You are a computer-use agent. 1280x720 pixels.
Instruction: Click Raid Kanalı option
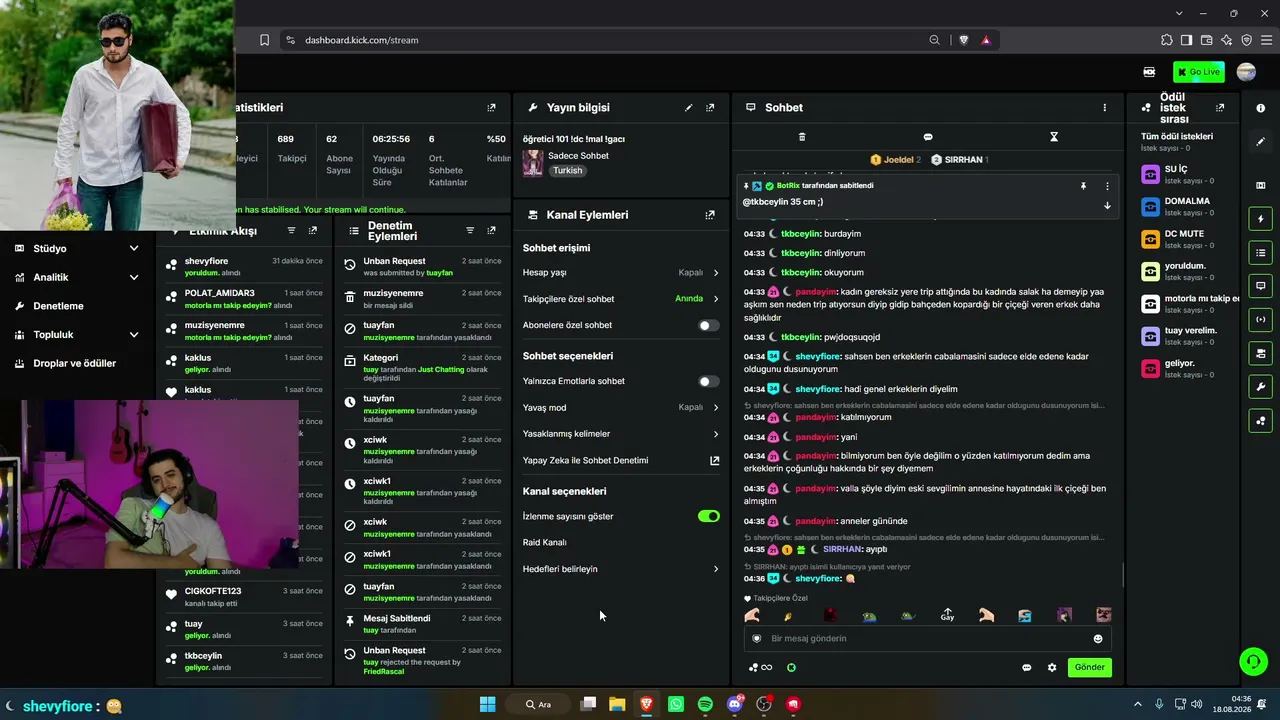click(x=545, y=542)
